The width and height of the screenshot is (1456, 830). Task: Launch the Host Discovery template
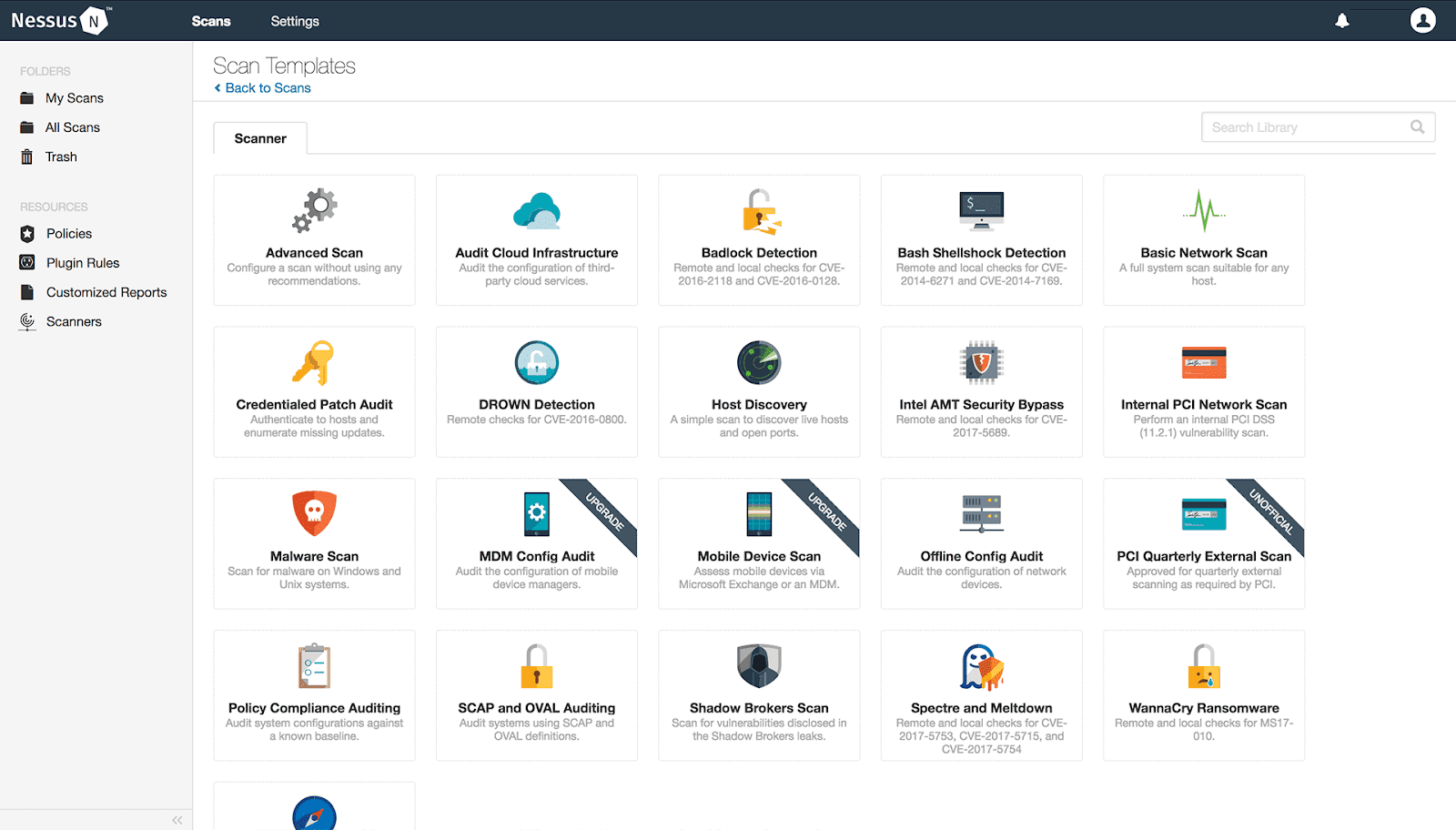coord(758,391)
